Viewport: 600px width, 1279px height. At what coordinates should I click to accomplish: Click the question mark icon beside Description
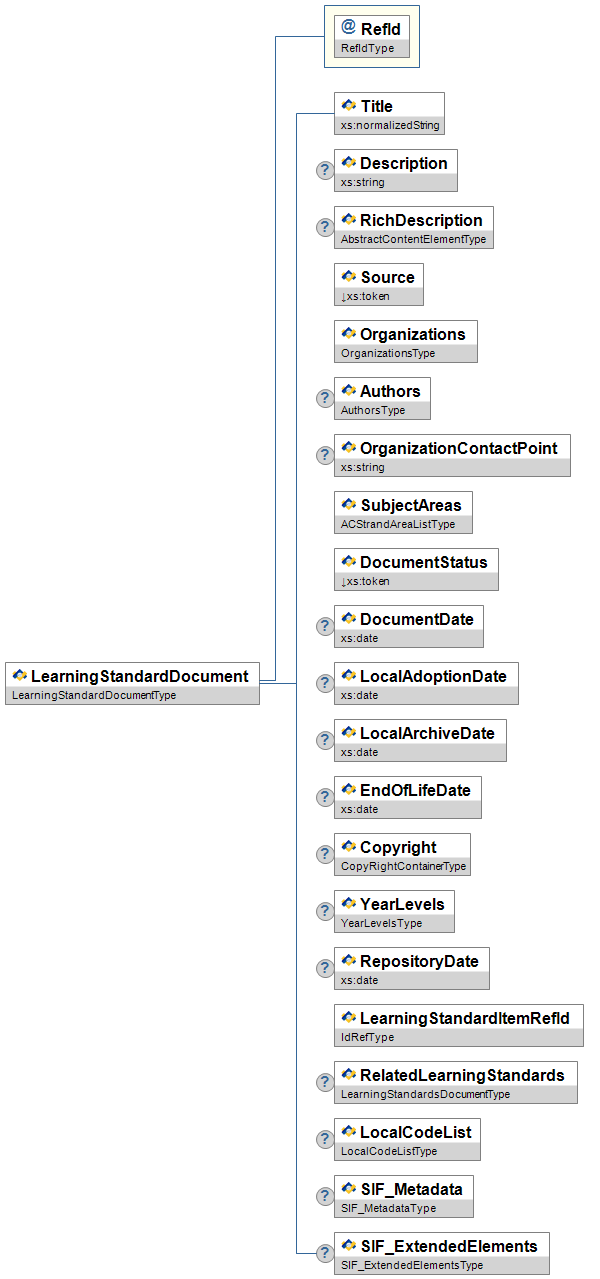pyautogui.click(x=324, y=170)
